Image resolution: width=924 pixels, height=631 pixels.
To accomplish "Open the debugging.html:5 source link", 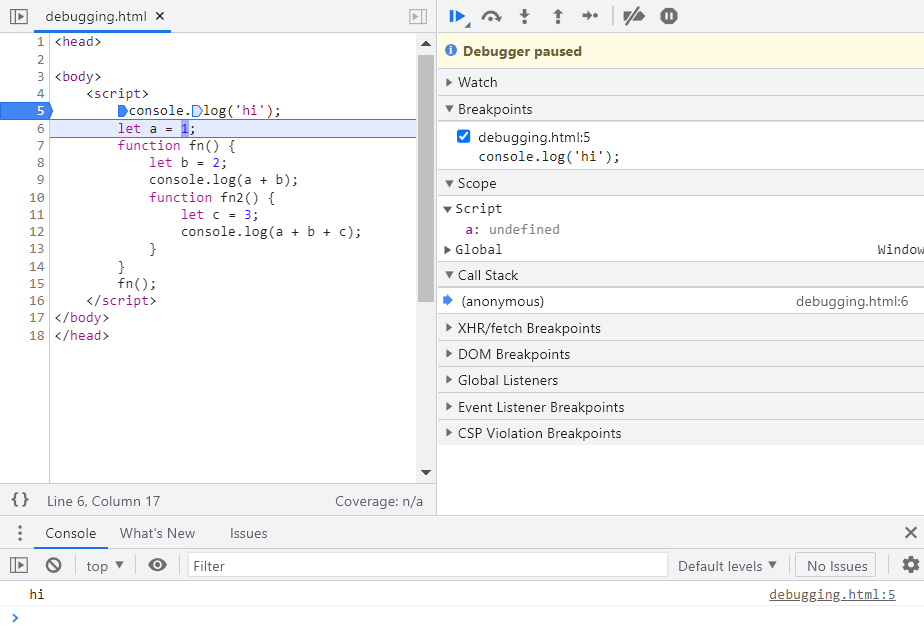I will (832, 594).
